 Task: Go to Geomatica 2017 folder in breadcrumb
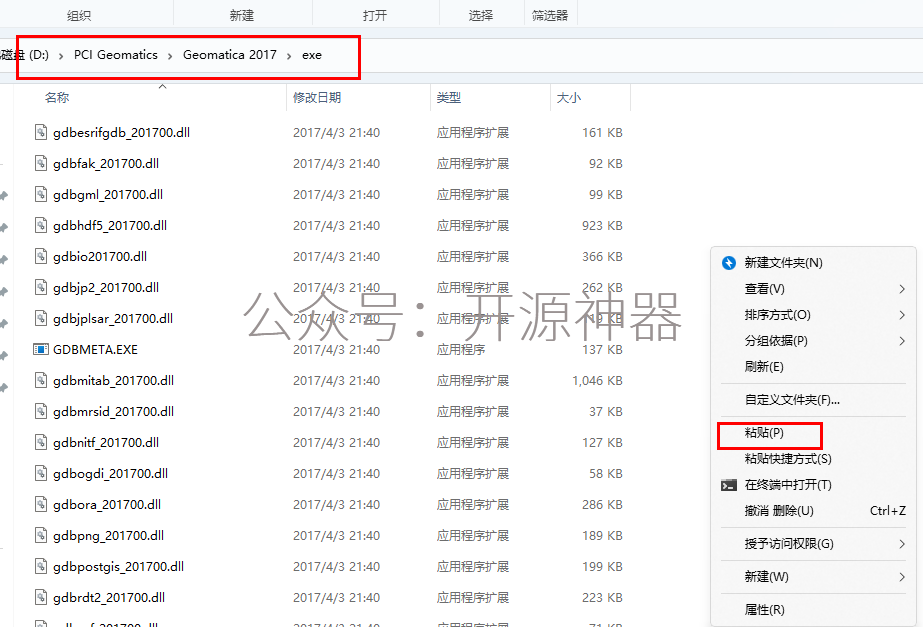(230, 55)
